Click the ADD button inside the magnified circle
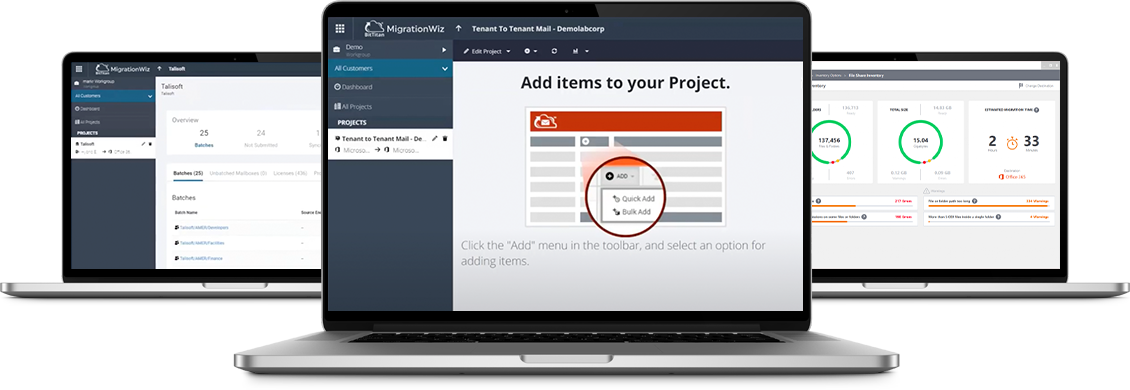This screenshot has height=390, width=1130. 620,176
